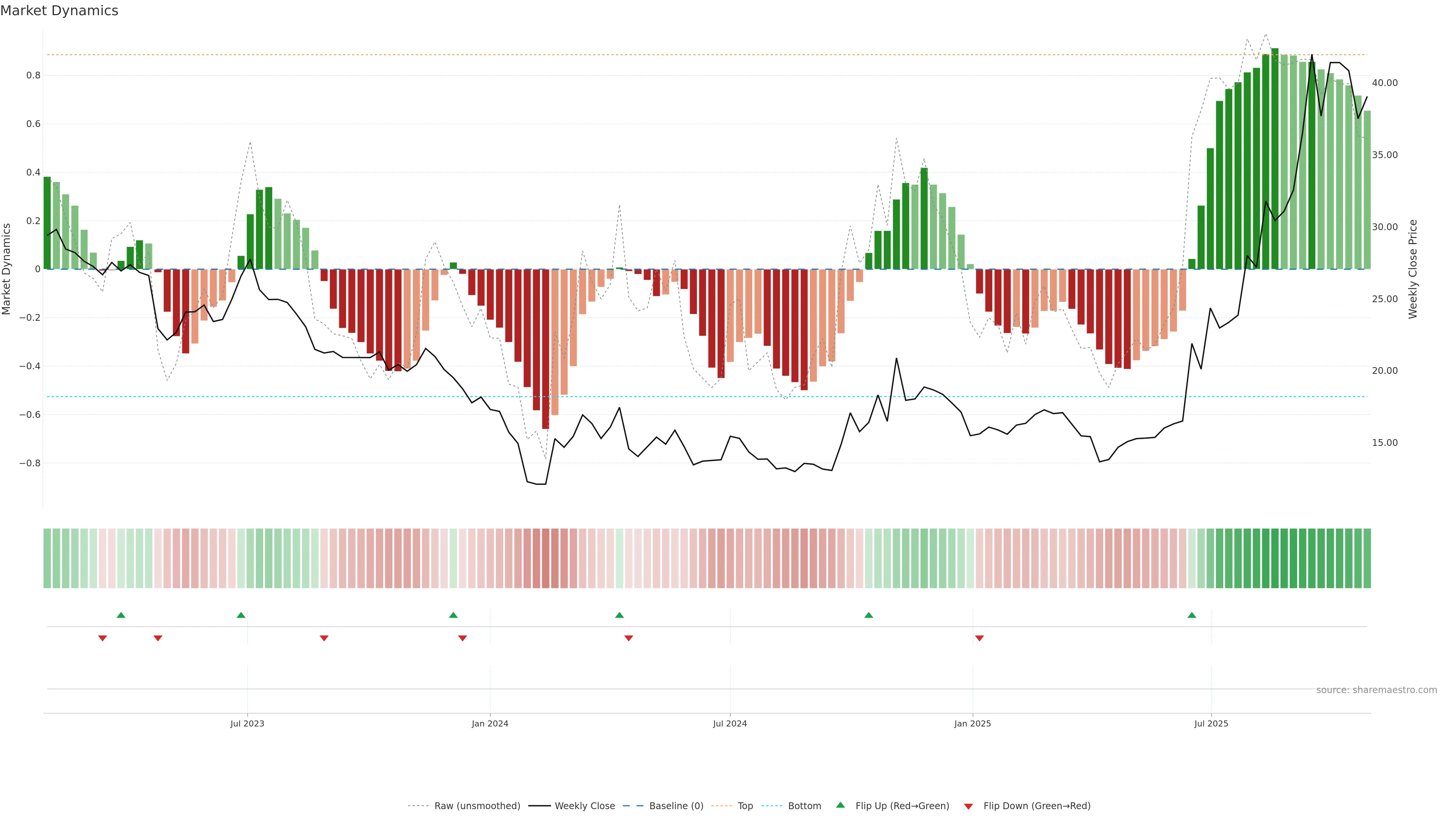Click the Jul 2025 x-axis label
Image resolution: width=1456 pixels, height=819 pixels.
pyautogui.click(x=1211, y=723)
